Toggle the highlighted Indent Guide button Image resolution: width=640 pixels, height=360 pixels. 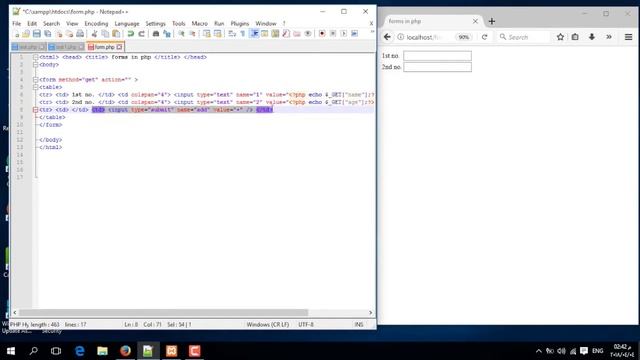(x=254, y=34)
